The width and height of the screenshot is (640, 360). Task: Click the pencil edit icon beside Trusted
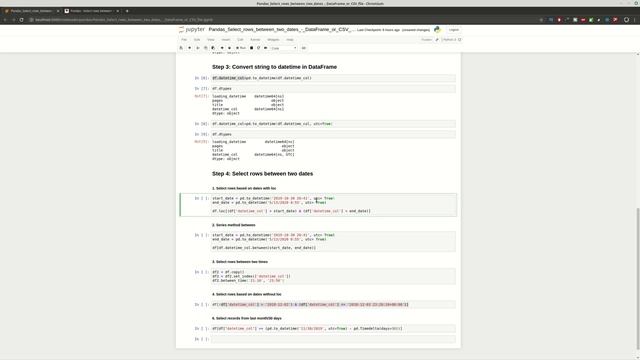coord(437,40)
